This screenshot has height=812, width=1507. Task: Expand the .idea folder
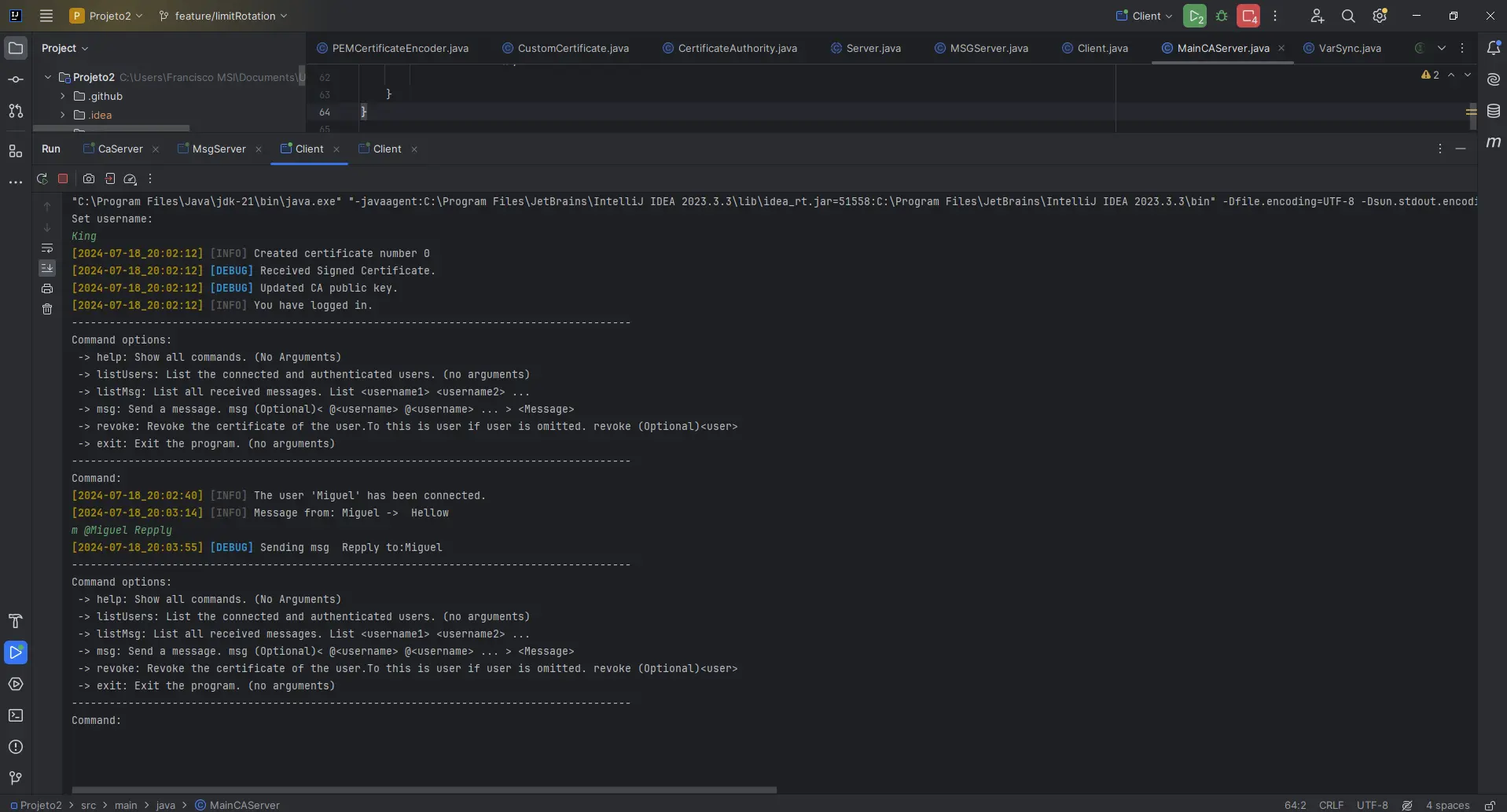click(x=63, y=115)
